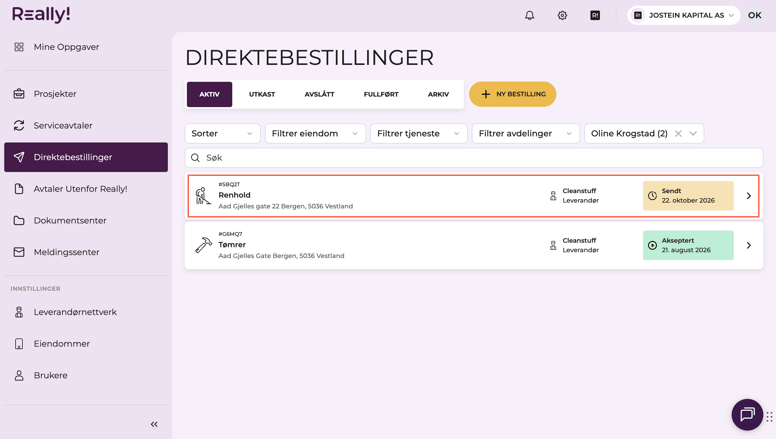Open the Filtrer avdelinger dropdown
Screen dimensions: 776x439
pos(526,133)
